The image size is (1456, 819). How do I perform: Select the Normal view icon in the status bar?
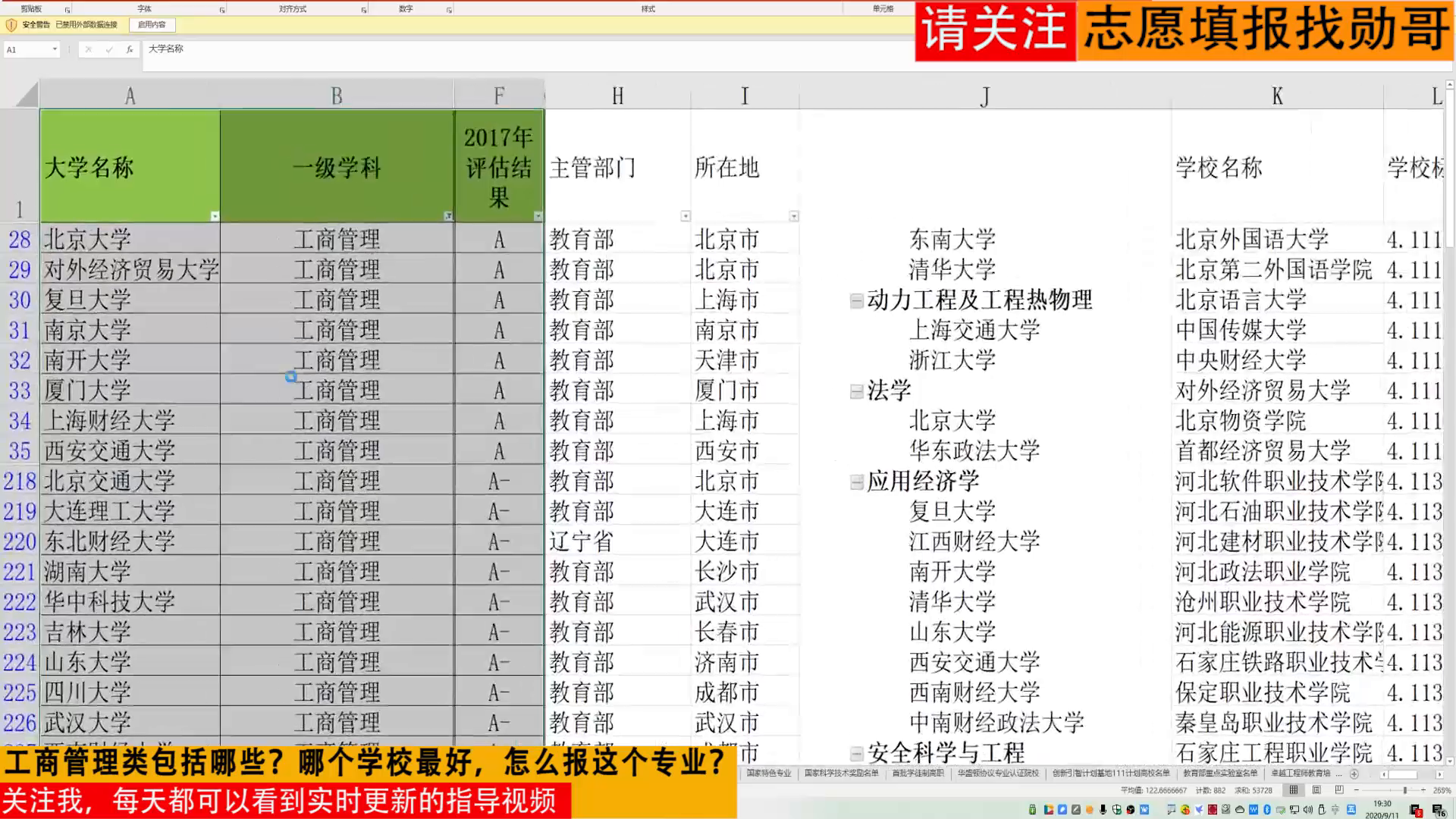pyautogui.click(x=1293, y=789)
